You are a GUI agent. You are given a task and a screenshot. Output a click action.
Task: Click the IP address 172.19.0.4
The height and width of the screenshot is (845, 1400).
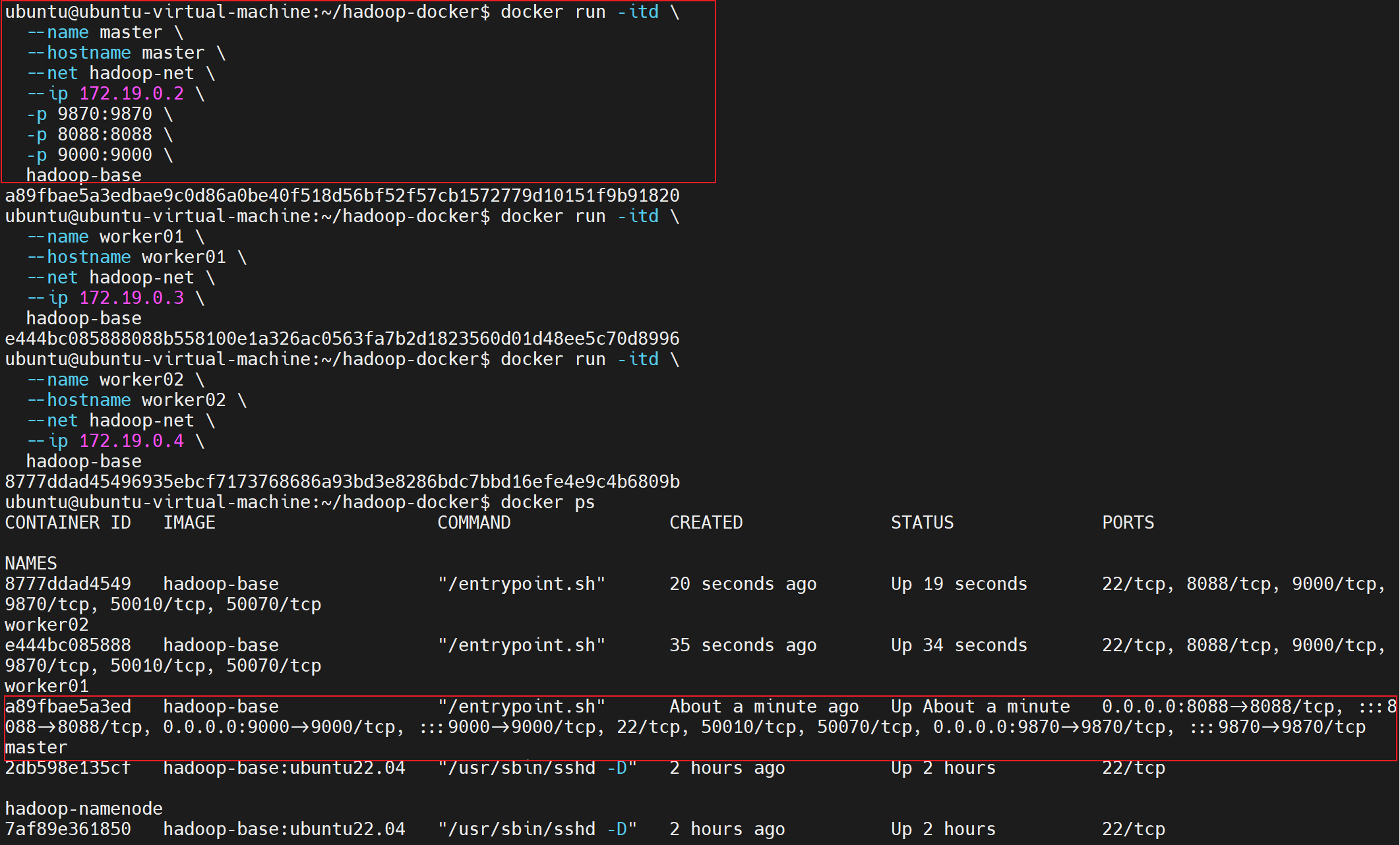(x=131, y=441)
